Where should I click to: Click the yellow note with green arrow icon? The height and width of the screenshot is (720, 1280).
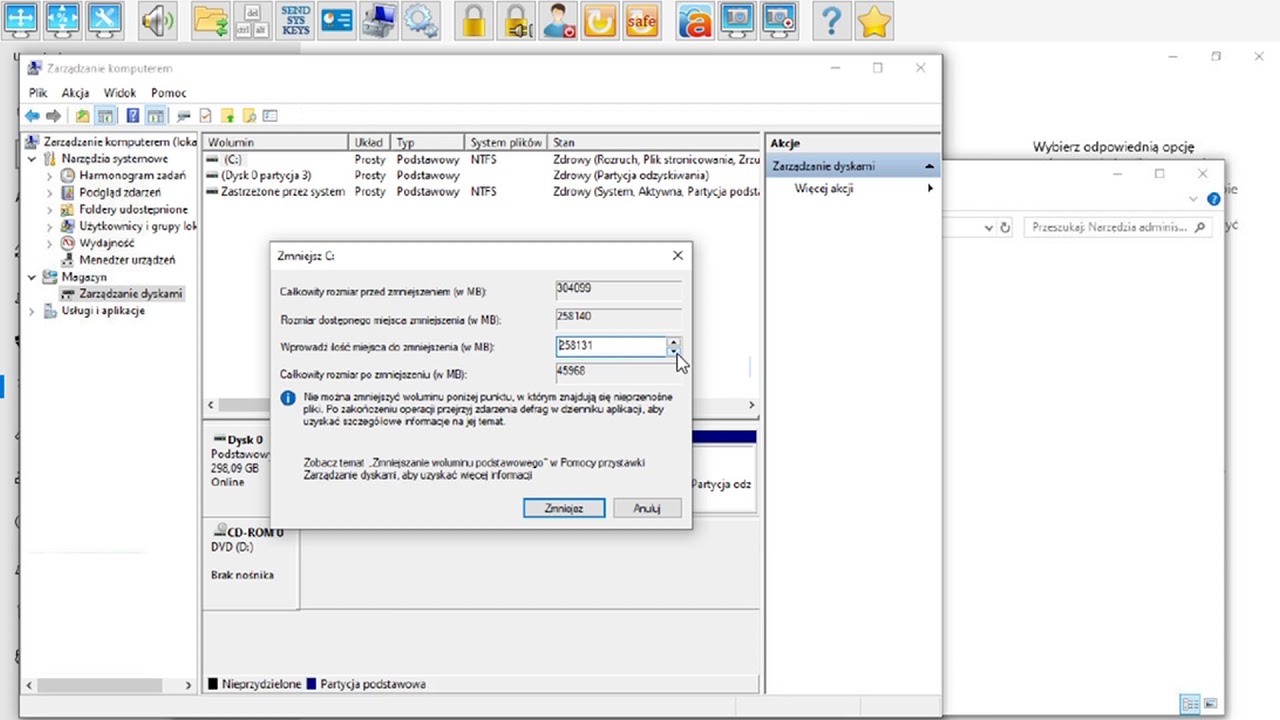pyautogui.click(x=227, y=116)
